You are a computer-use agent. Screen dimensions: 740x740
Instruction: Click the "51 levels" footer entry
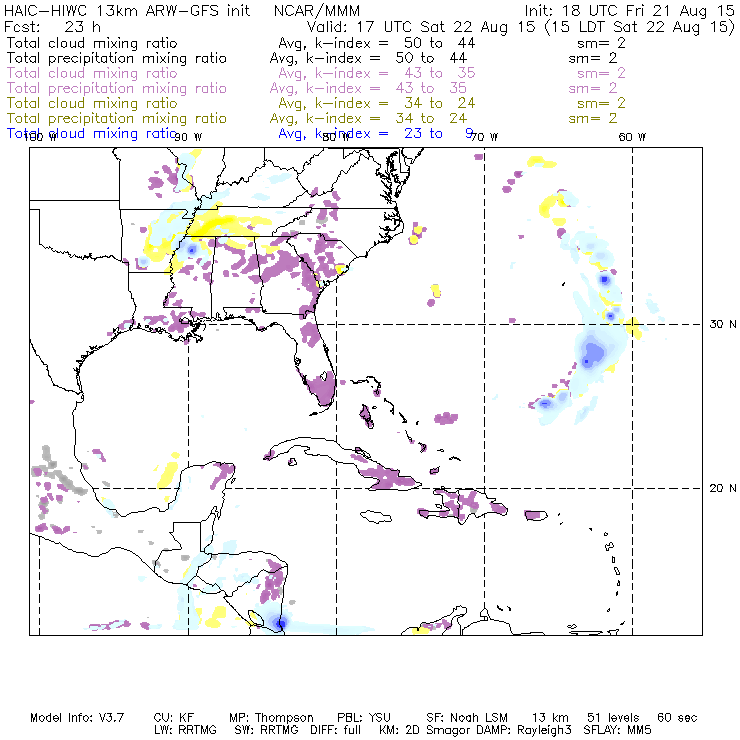[613, 718]
